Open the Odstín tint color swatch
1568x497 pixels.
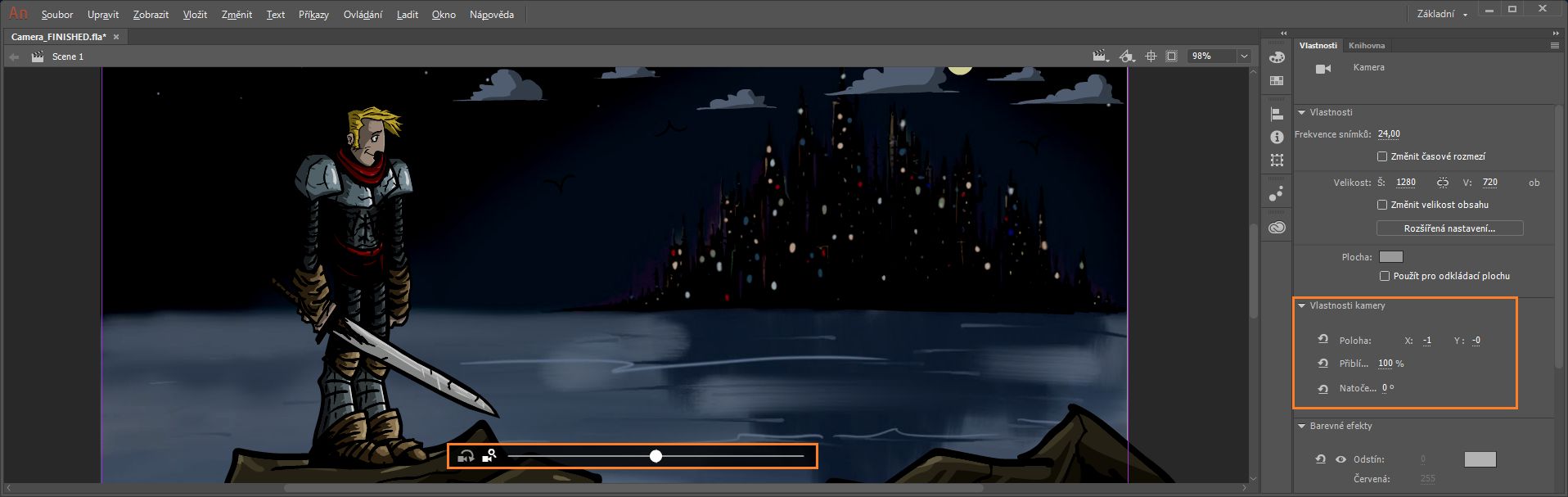[x=1480, y=459]
